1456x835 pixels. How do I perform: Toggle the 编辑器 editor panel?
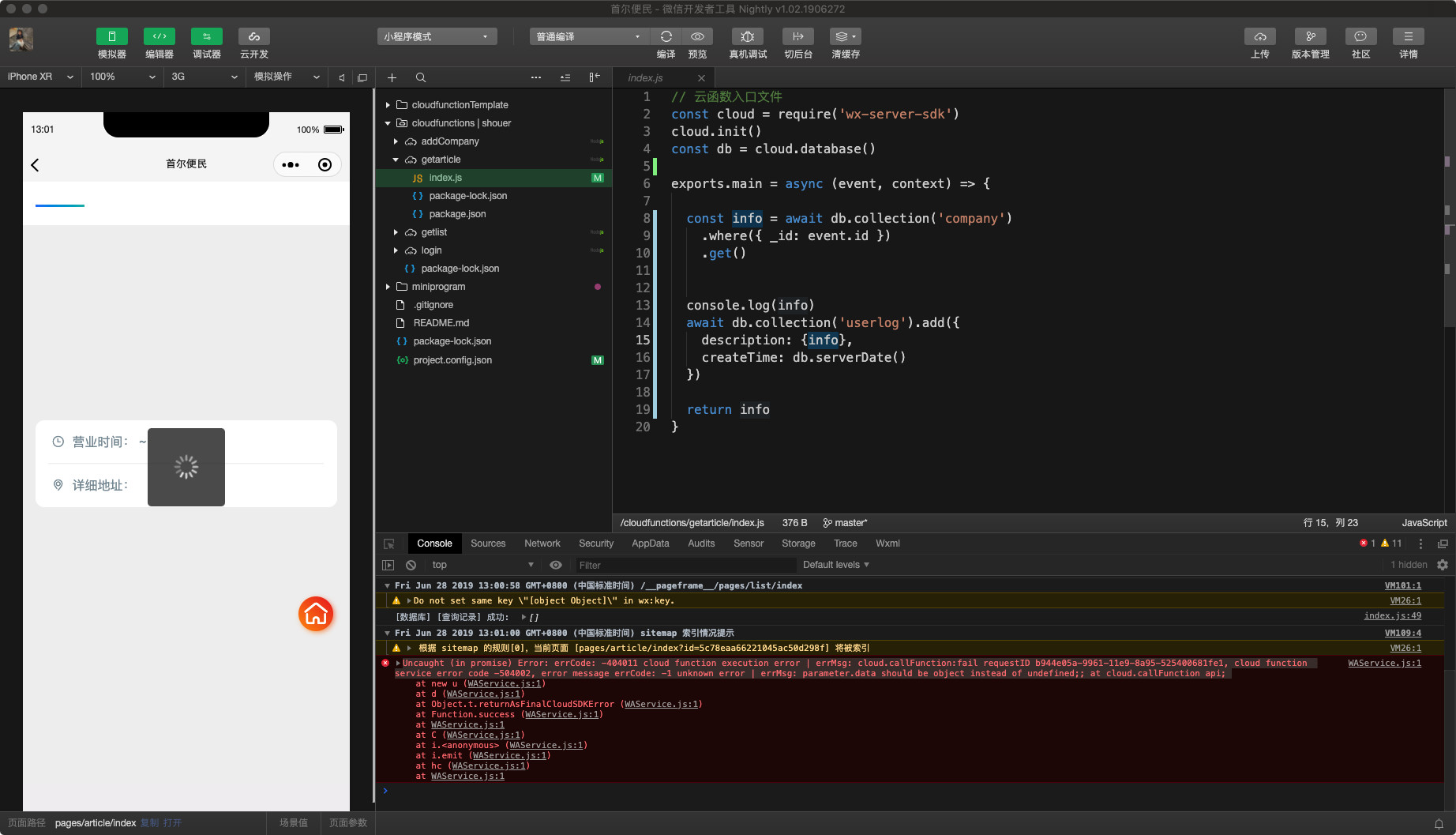coord(159,37)
